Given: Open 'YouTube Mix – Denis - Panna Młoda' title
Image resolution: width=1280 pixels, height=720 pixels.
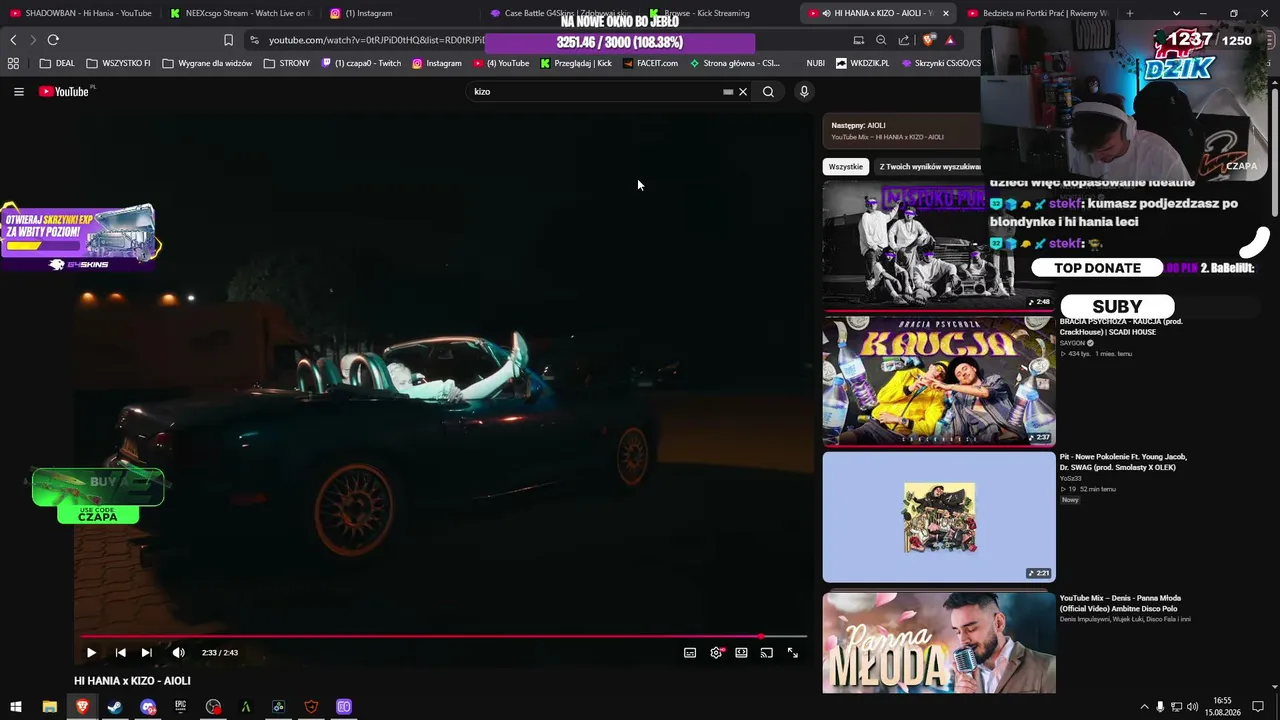Looking at the screenshot, I should pos(1118,603).
